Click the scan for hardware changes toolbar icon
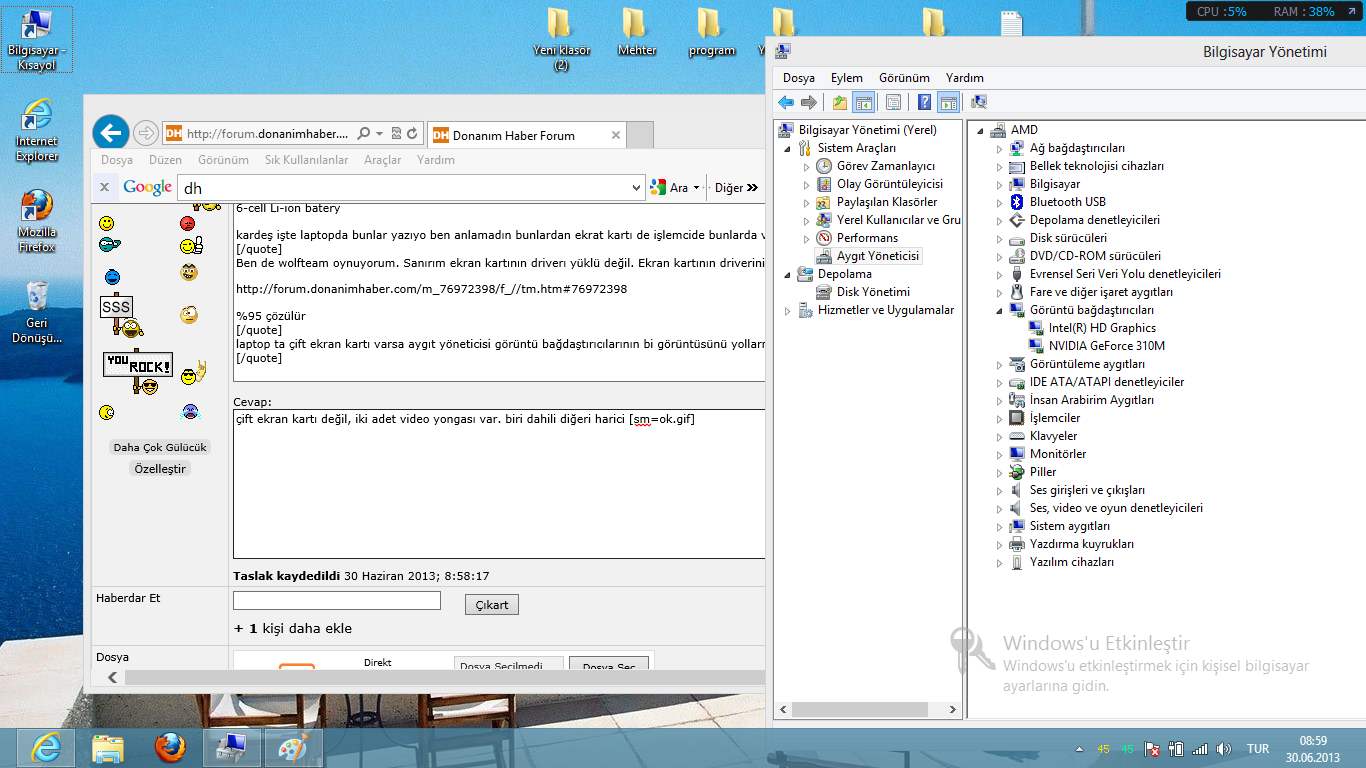The image size is (1366, 768). (979, 102)
